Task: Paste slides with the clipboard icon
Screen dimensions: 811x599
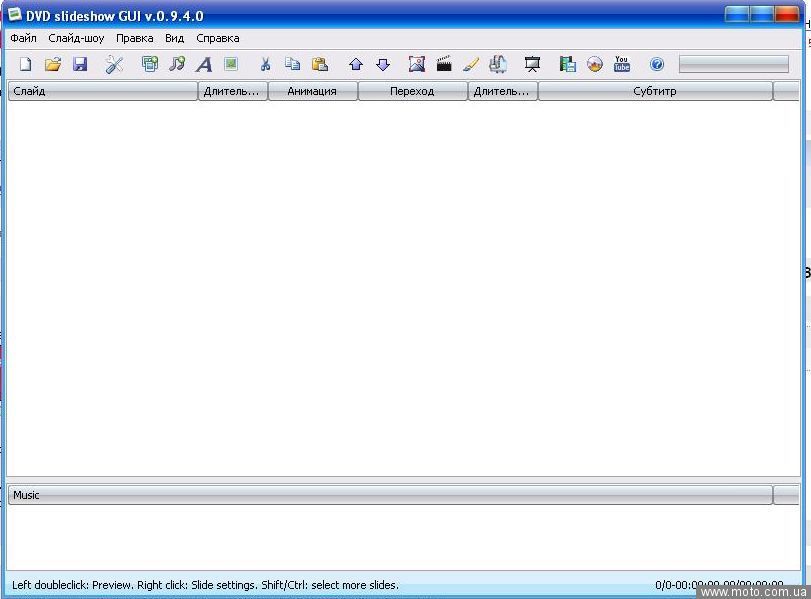Action: click(x=320, y=64)
